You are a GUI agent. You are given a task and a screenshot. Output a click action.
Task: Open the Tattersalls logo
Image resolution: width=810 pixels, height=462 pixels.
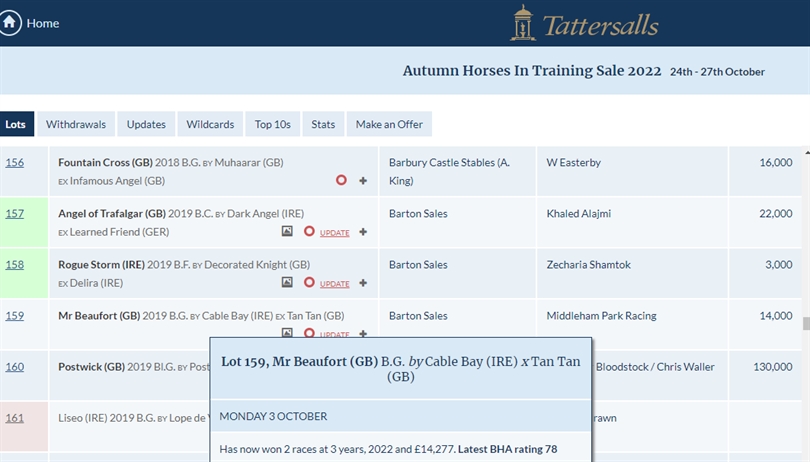(584, 23)
